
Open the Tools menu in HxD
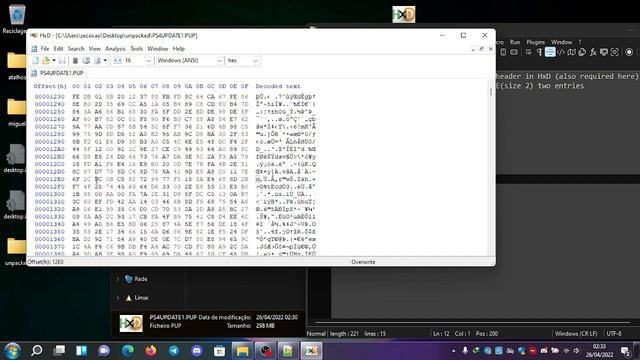pos(136,49)
